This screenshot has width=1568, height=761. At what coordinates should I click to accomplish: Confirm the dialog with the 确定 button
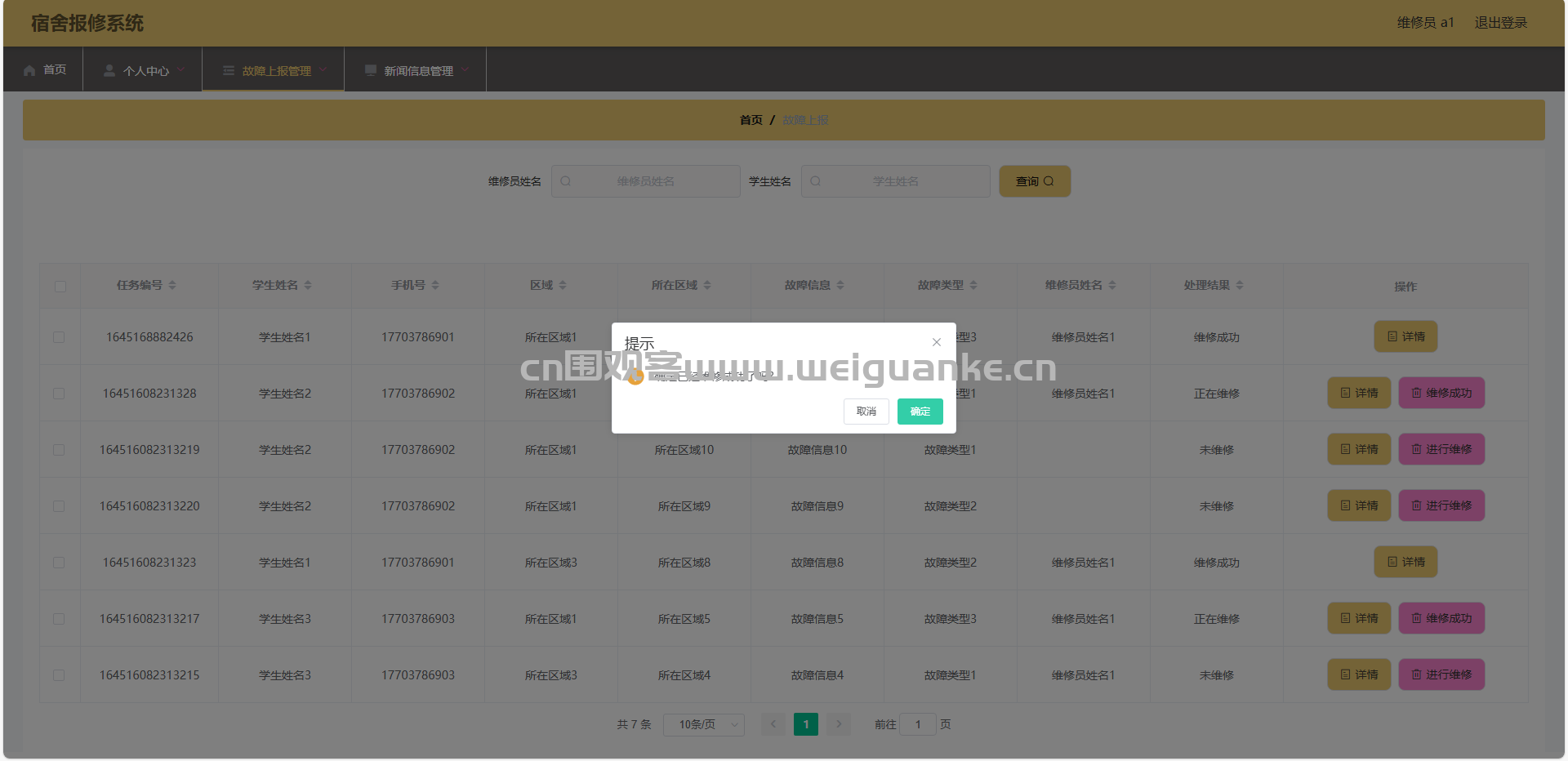pos(920,412)
